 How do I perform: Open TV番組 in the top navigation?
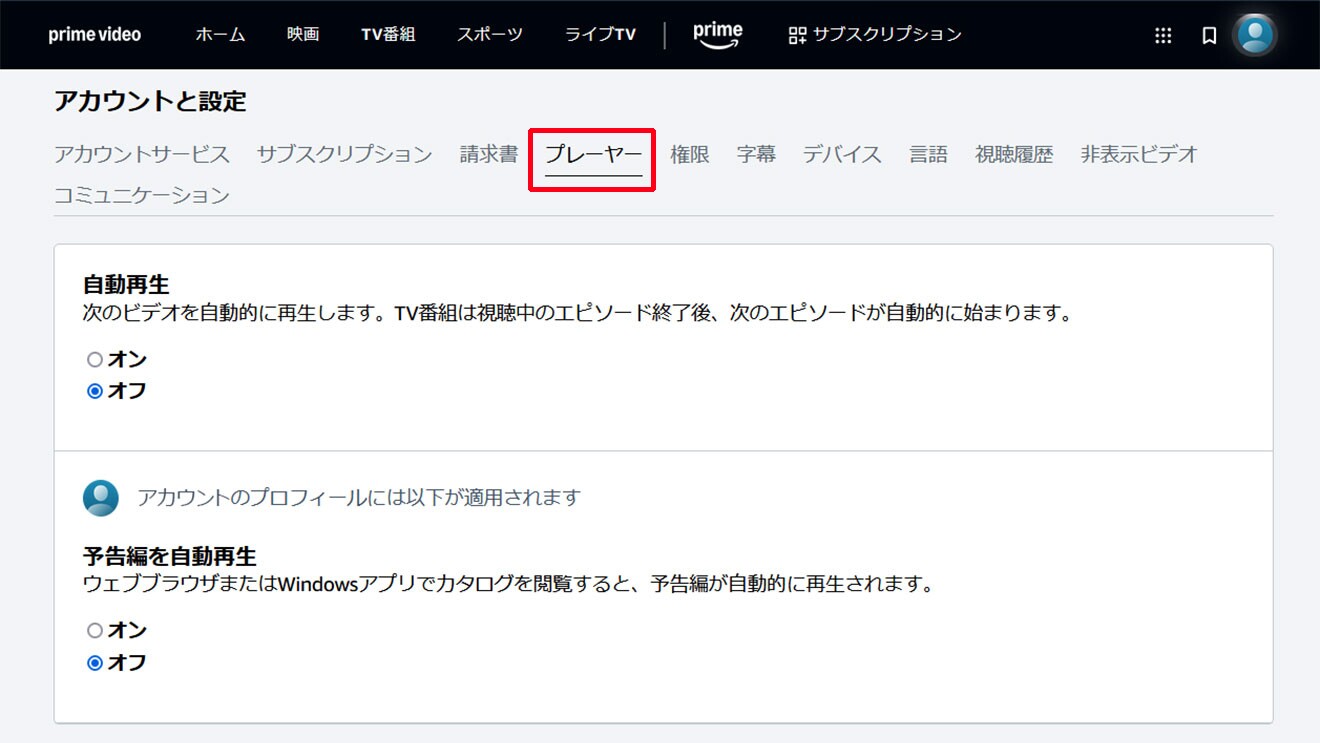[388, 35]
